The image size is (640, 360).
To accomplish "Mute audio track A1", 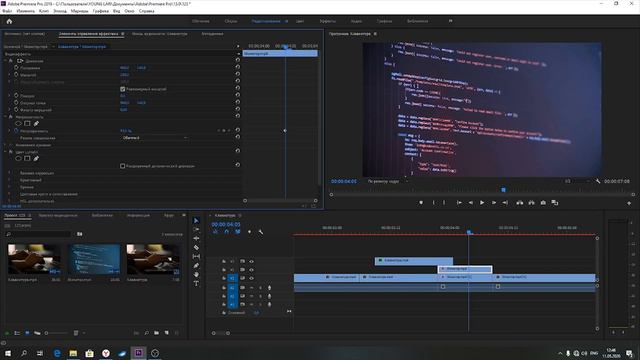I will [x=251, y=288].
